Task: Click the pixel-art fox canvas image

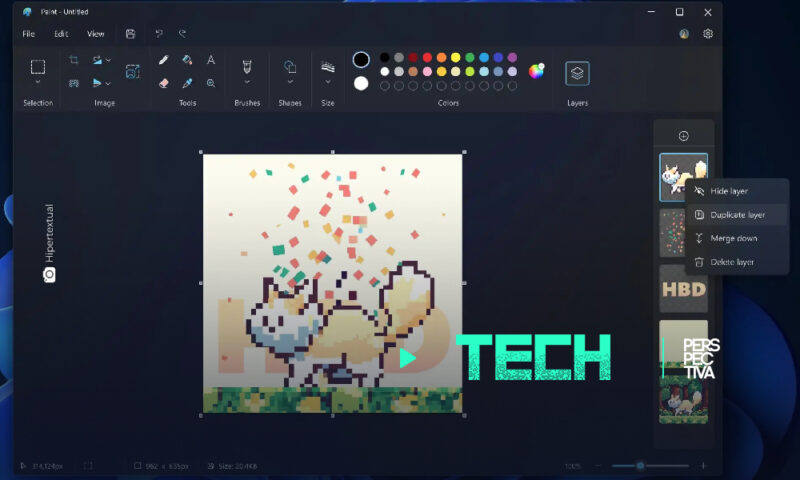Action: (x=333, y=284)
